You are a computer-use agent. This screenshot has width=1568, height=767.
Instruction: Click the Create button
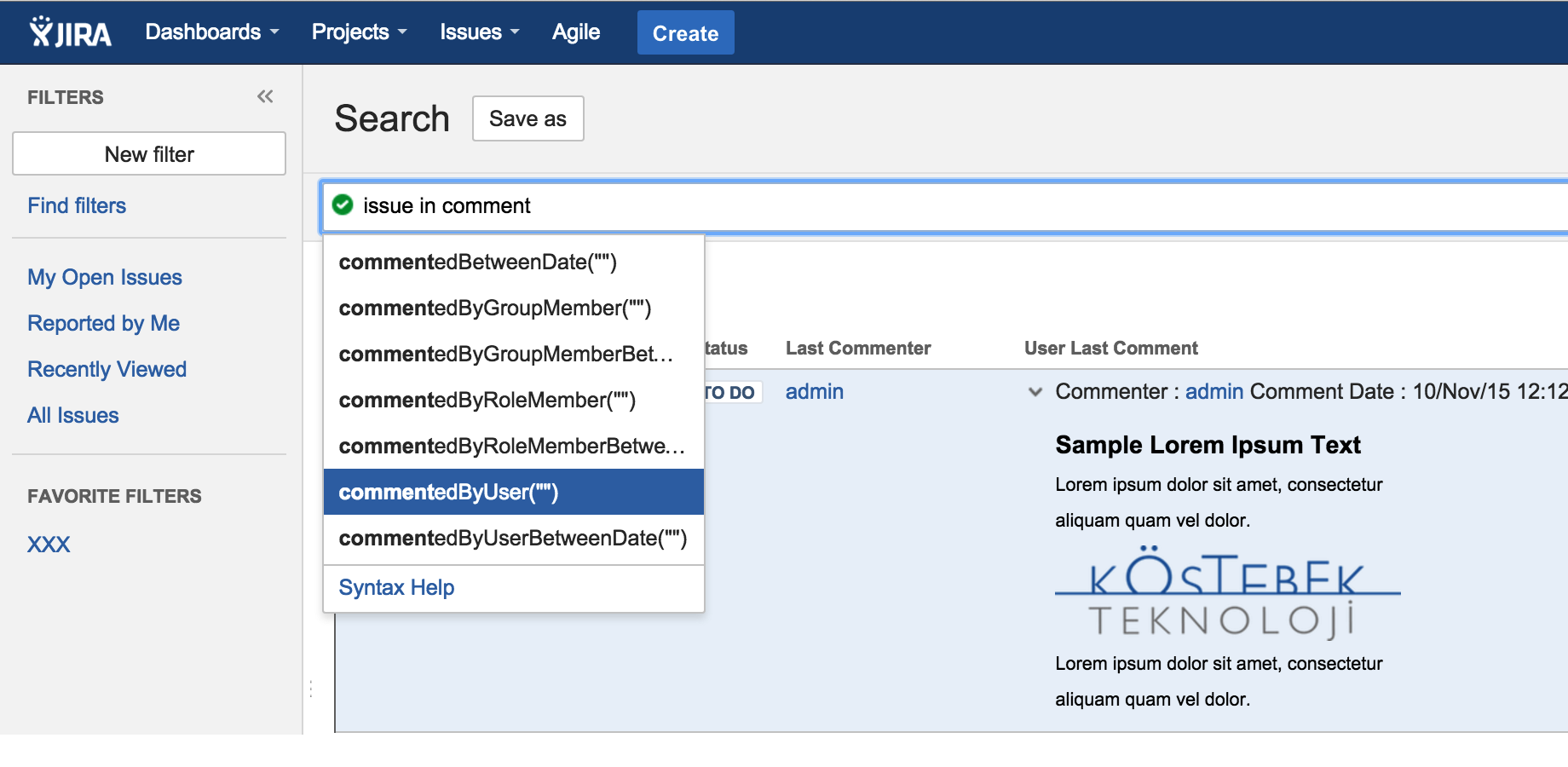point(685,32)
